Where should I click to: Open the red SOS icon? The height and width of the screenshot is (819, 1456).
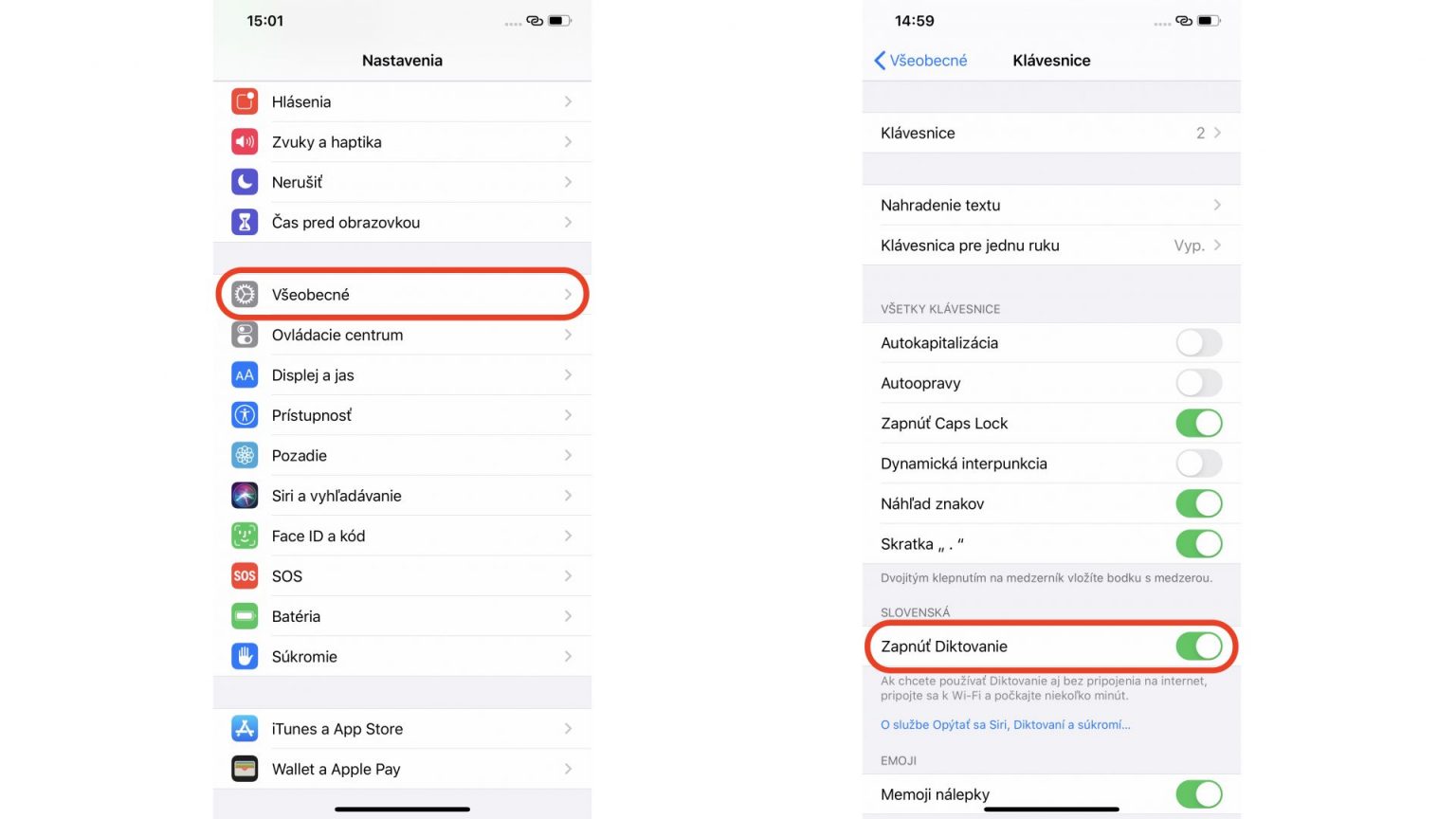click(x=245, y=575)
